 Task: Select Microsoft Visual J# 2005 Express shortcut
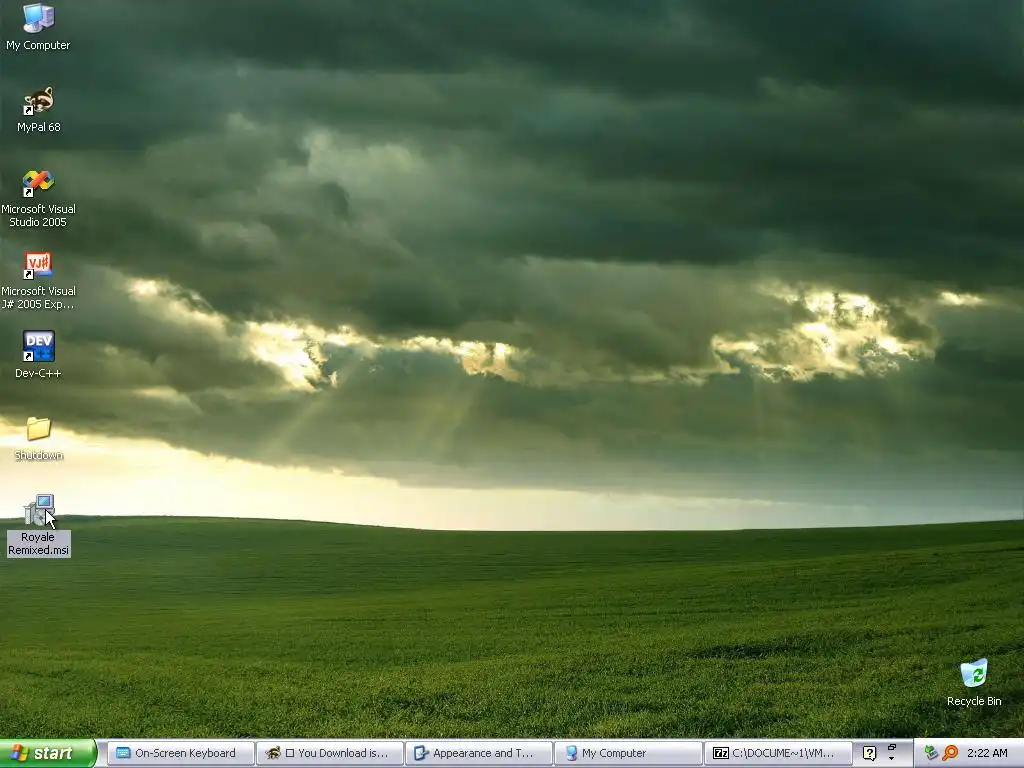tap(38, 281)
